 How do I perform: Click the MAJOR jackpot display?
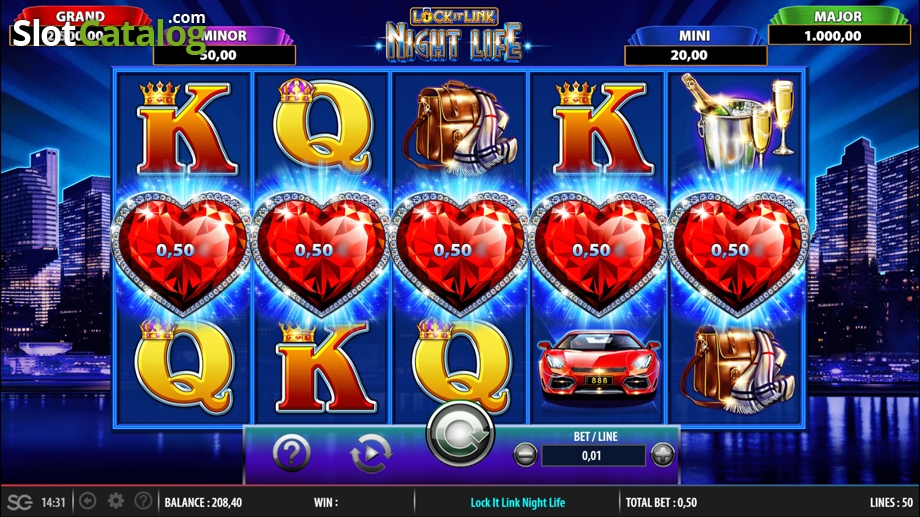tap(839, 27)
